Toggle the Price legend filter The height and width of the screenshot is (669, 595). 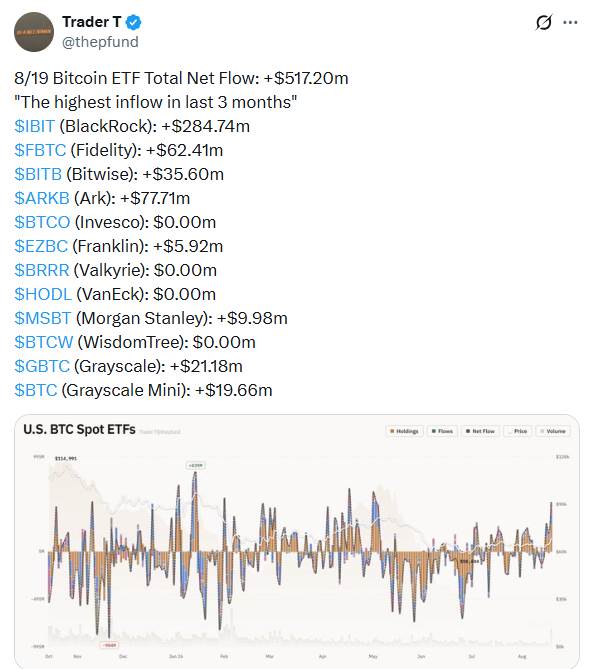click(517, 431)
